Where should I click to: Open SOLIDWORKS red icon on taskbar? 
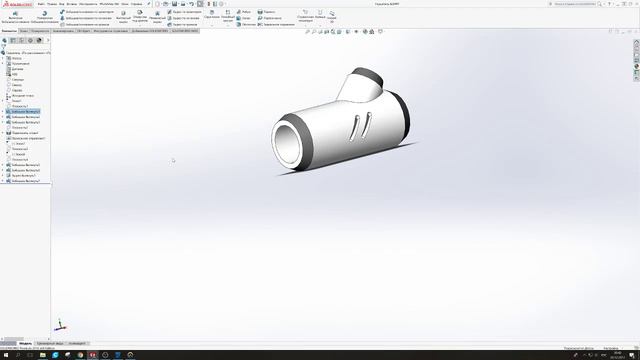click(x=93, y=355)
